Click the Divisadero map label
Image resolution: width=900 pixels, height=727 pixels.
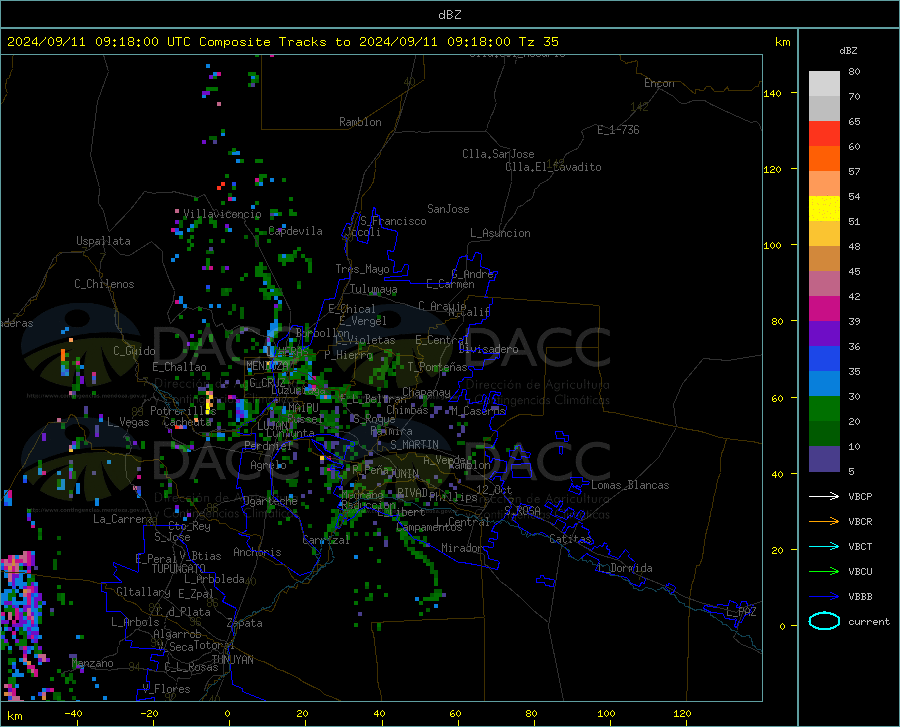pos(488,349)
